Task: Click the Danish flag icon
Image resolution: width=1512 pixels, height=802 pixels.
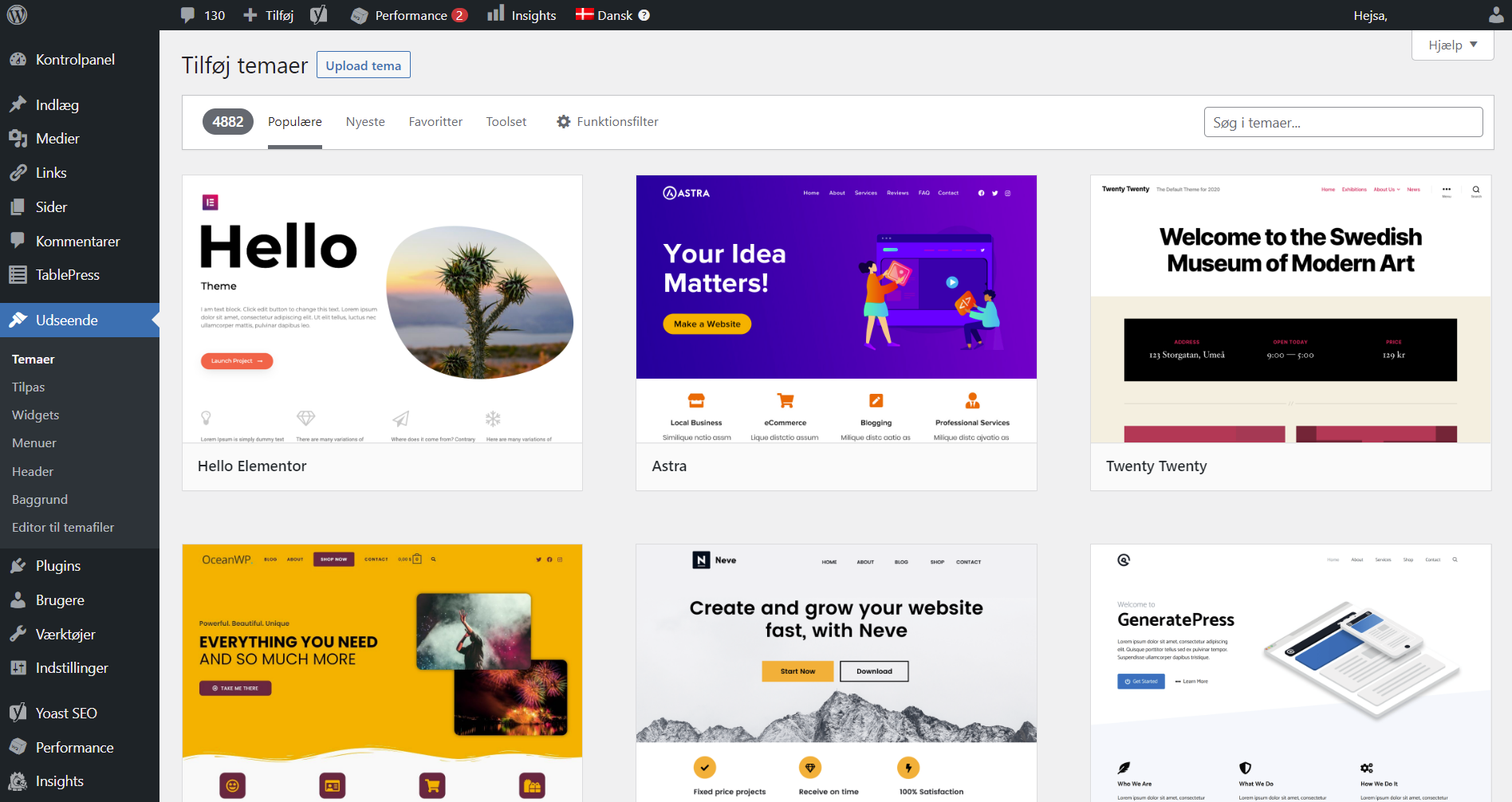Action: [585, 14]
